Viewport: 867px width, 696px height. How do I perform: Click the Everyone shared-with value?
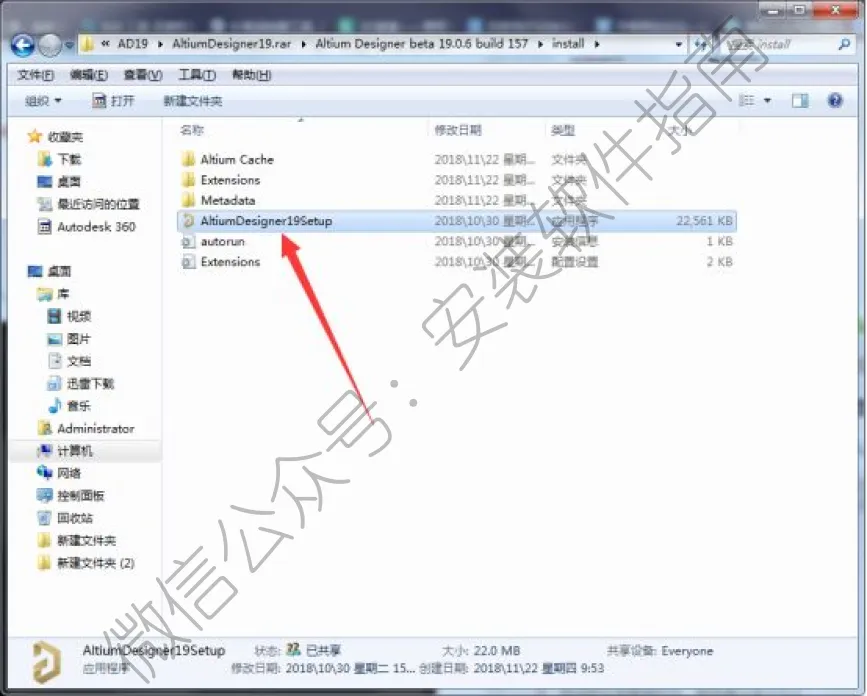[x=687, y=651]
